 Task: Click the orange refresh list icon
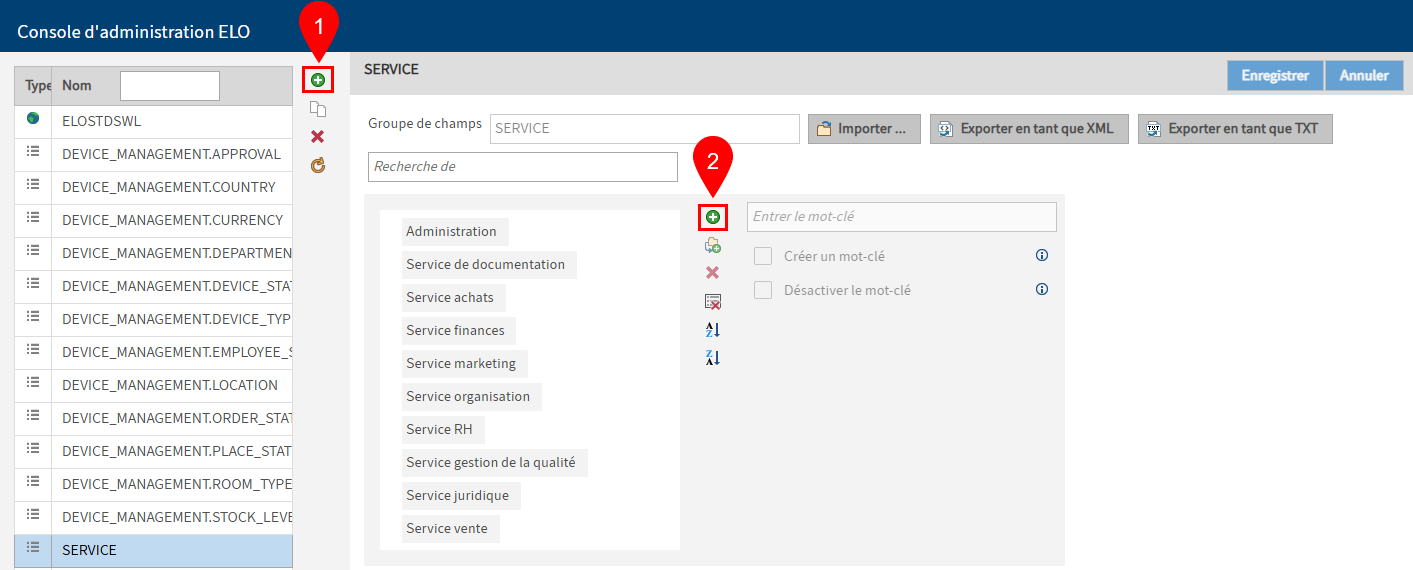[x=318, y=165]
